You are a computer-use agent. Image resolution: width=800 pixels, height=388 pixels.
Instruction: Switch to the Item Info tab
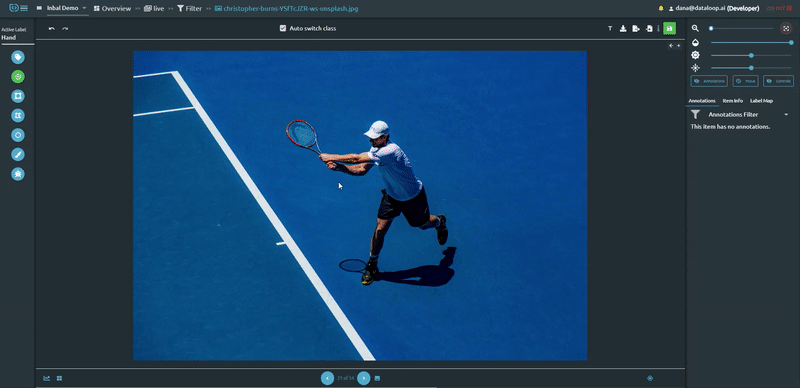pos(733,101)
